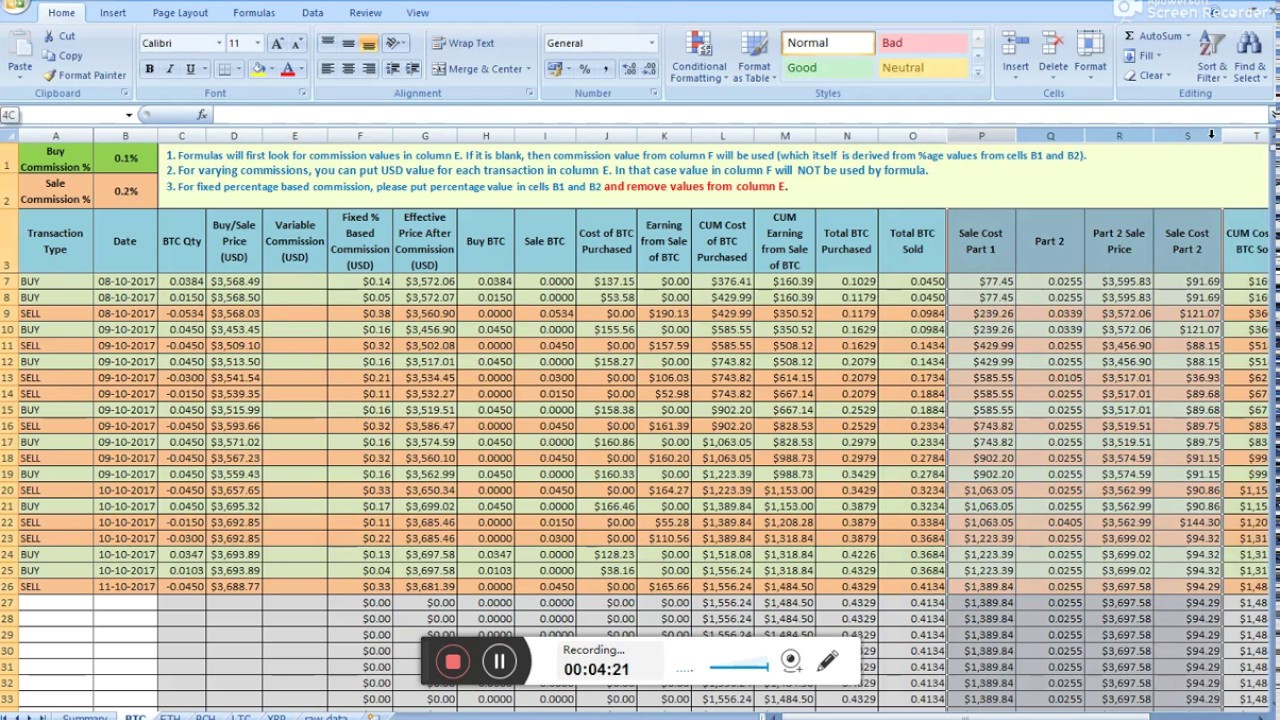Viewport: 1280px width, 720px height.
Task: Align text left
Action: click(327, 69)
